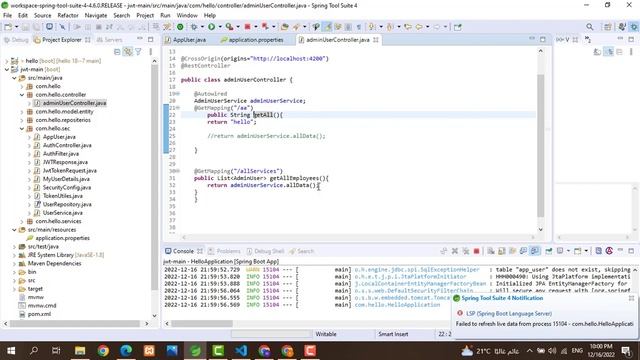The image size is (640, 360).
Task: Open Visual Studio Code from taskbar
Action: pos(241,351)
